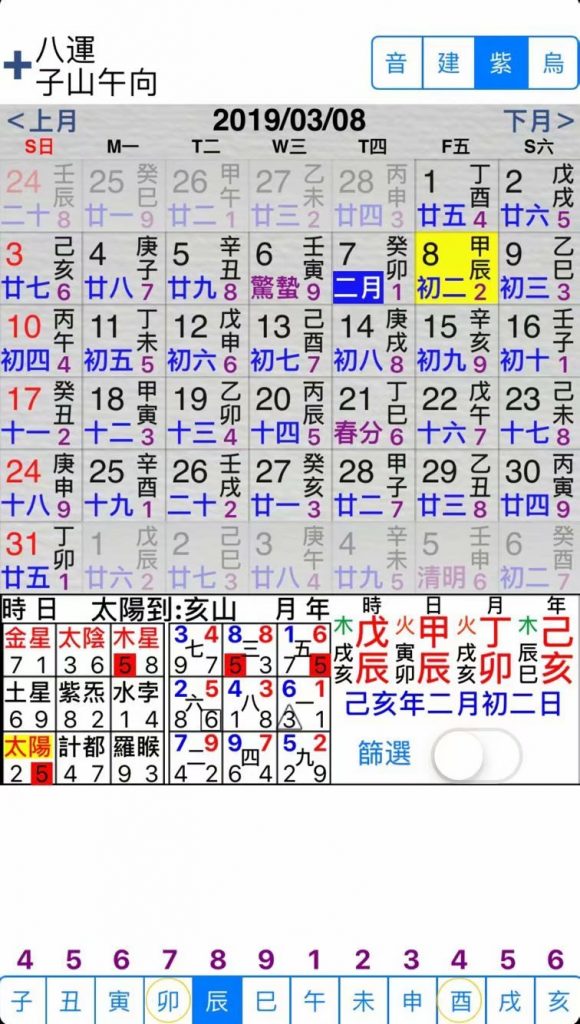
Task: Select the circled 卯 hour button
Action: 168,1000
